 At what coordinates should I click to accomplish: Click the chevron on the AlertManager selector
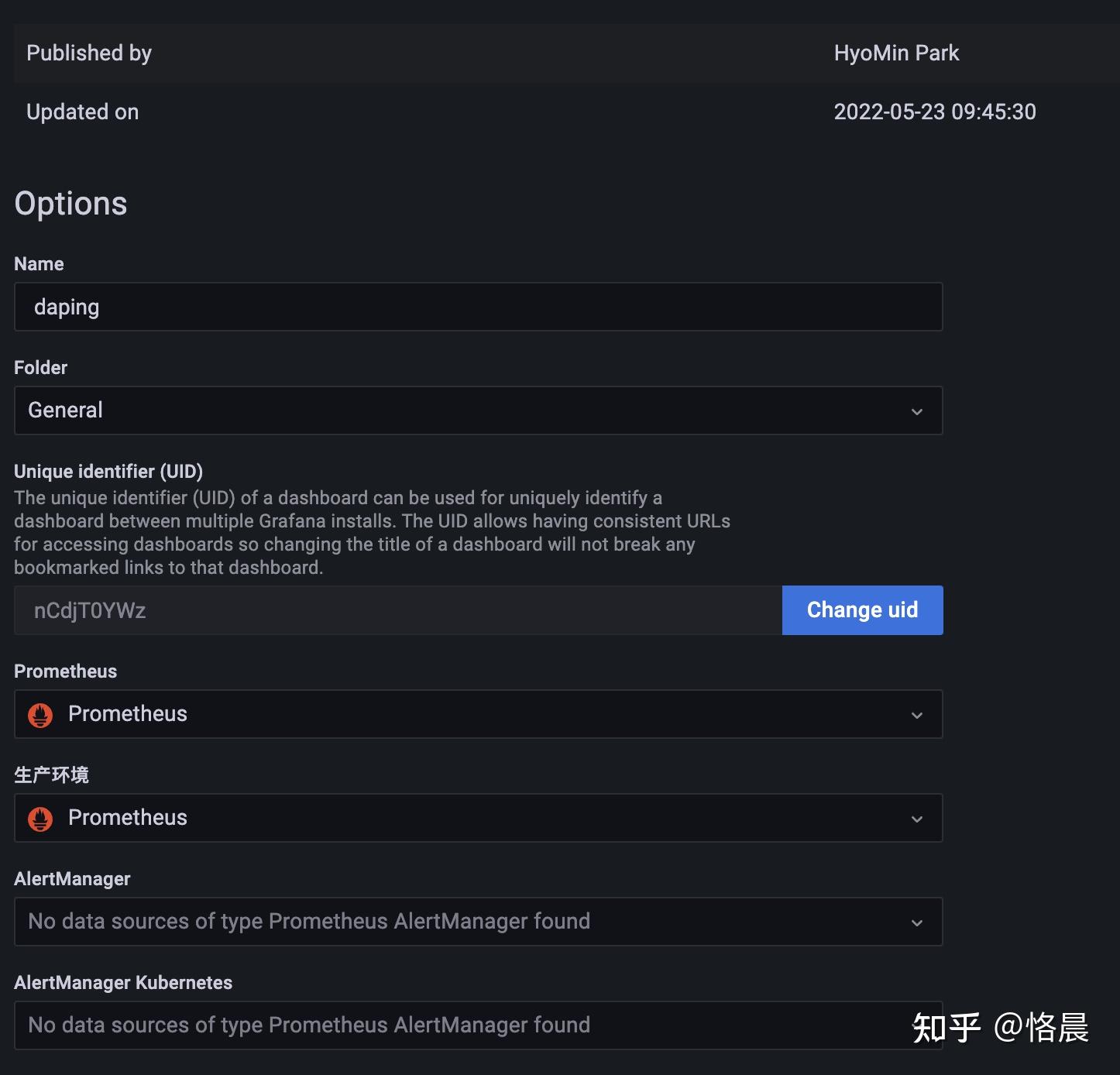(917, 922)
